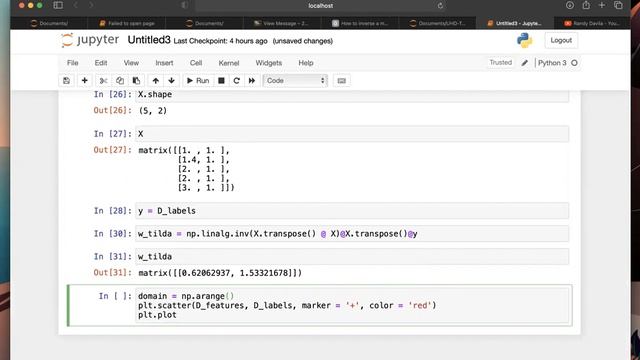Click the active cell with plt.scatter code
Viewport: 640px width, 360px height.
pyautogui.click(x=352, y=305)
